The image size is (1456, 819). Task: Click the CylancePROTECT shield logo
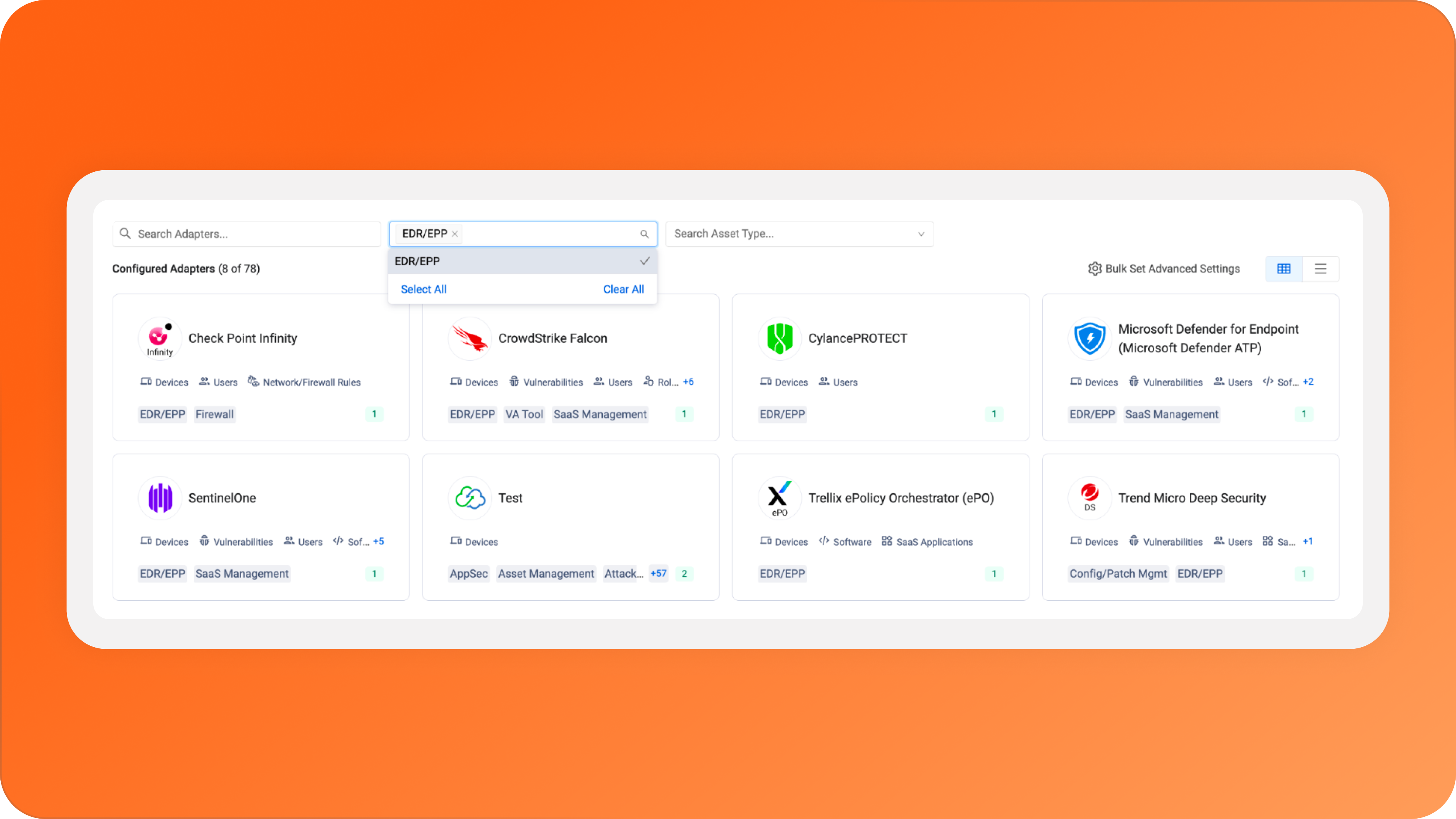click(780, 339)
